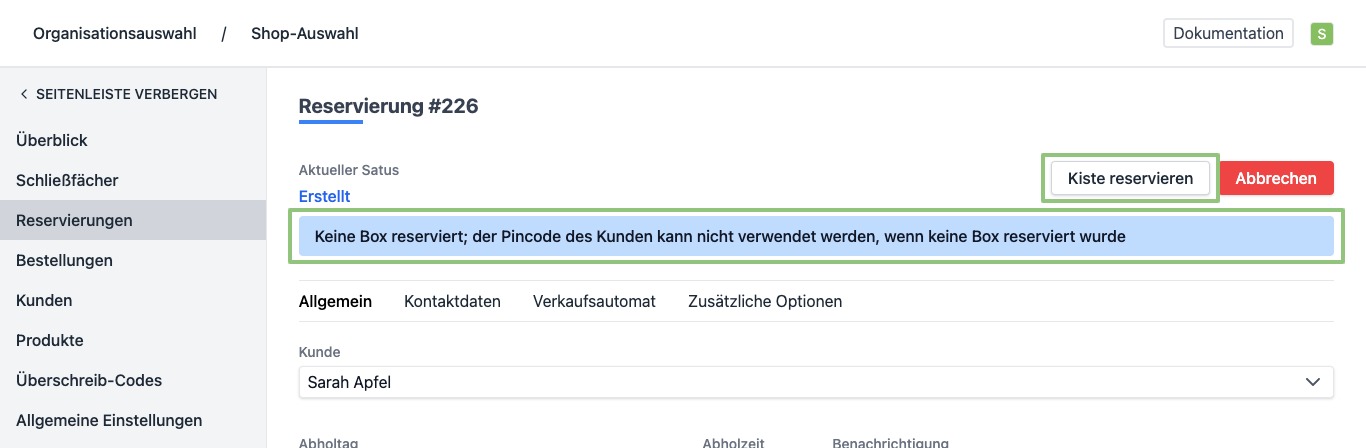Open Überschreib-Codes in the sidebar
Image resolution: width=1366 pixels, height=448 pixels.
tap(89, 380)
